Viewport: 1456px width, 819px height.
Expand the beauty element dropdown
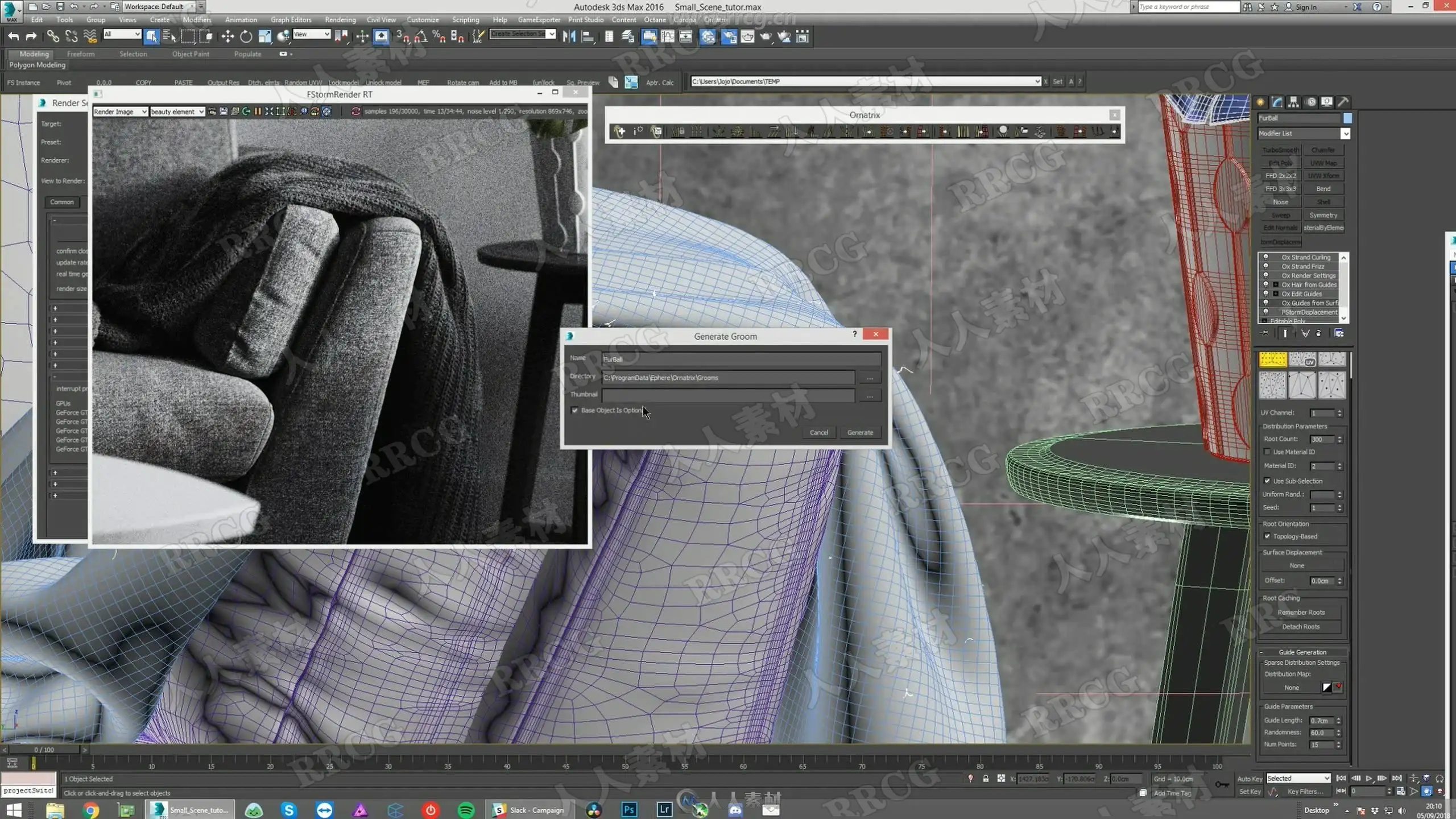pos(201,112)
